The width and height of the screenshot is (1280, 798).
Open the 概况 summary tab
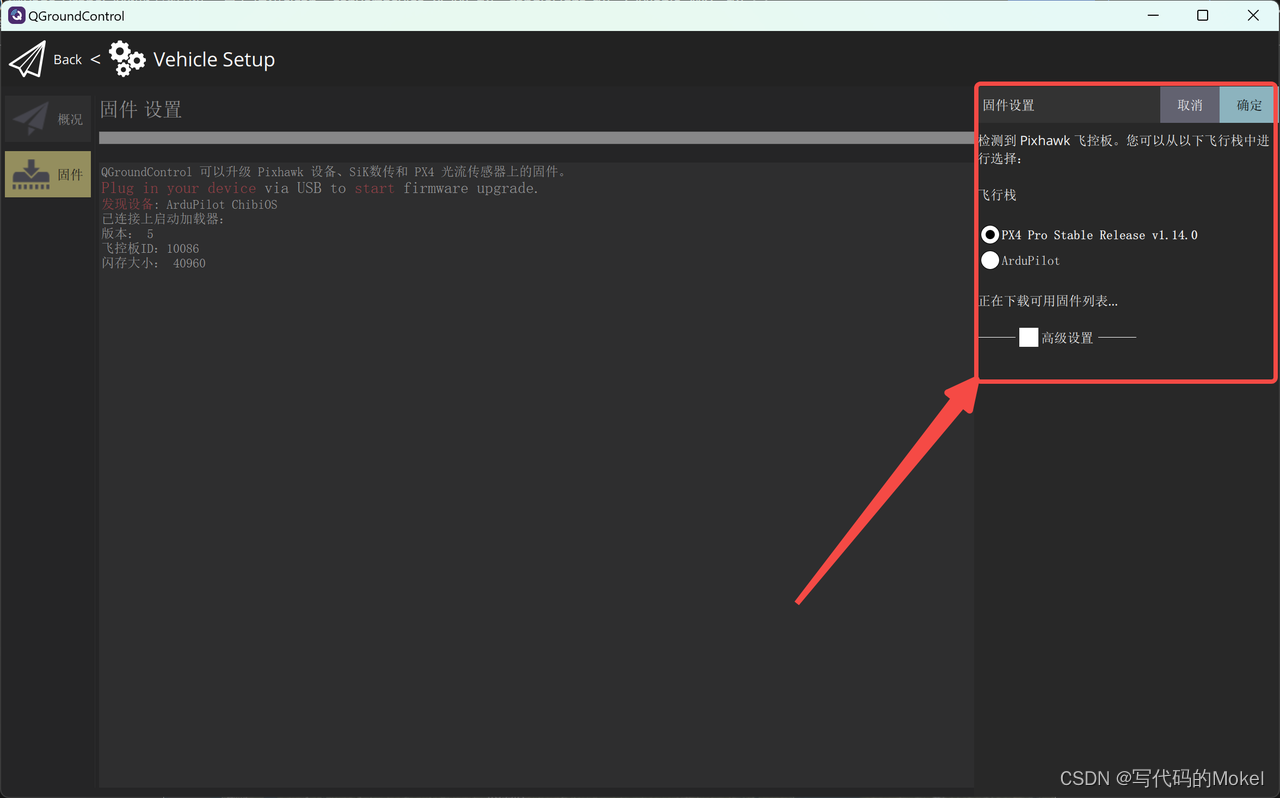(48, 119)
